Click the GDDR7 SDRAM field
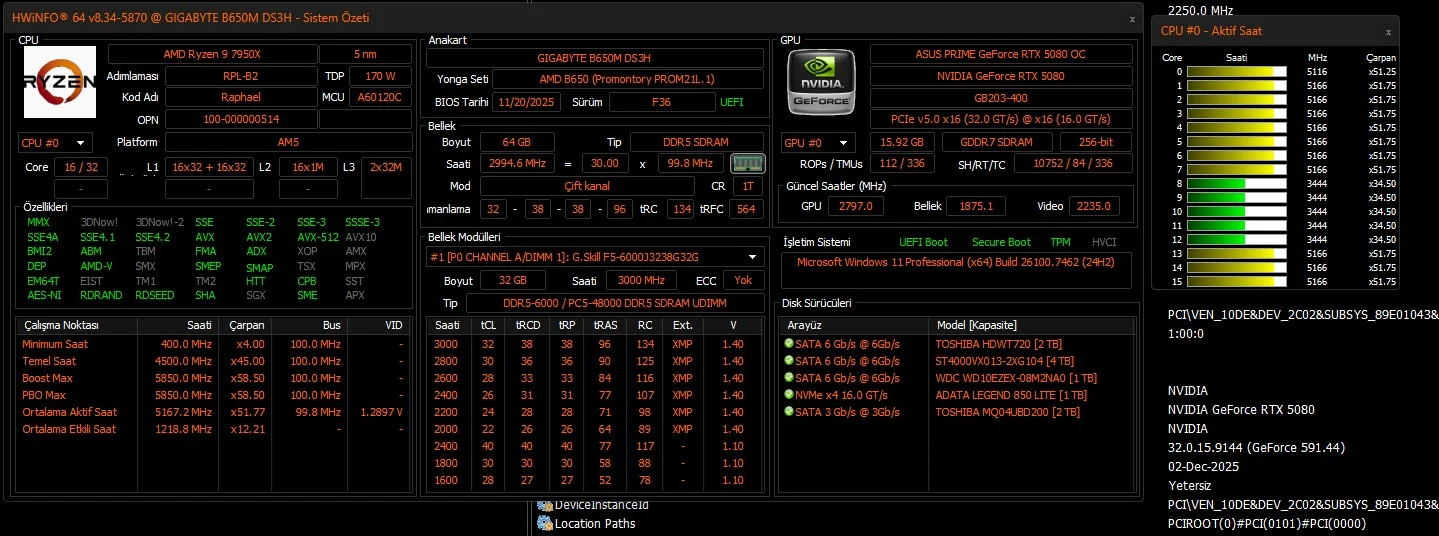The image size is (1439, 536). (997, 142)
